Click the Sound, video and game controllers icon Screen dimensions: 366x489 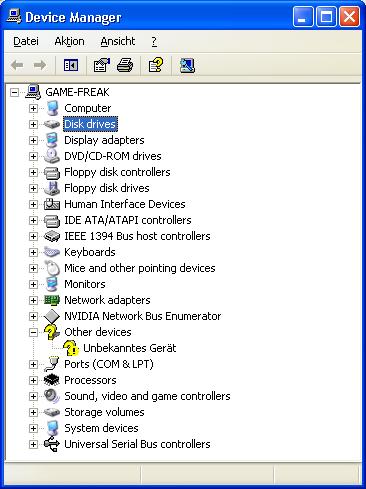pyautogui.click(x=52, y=396)
